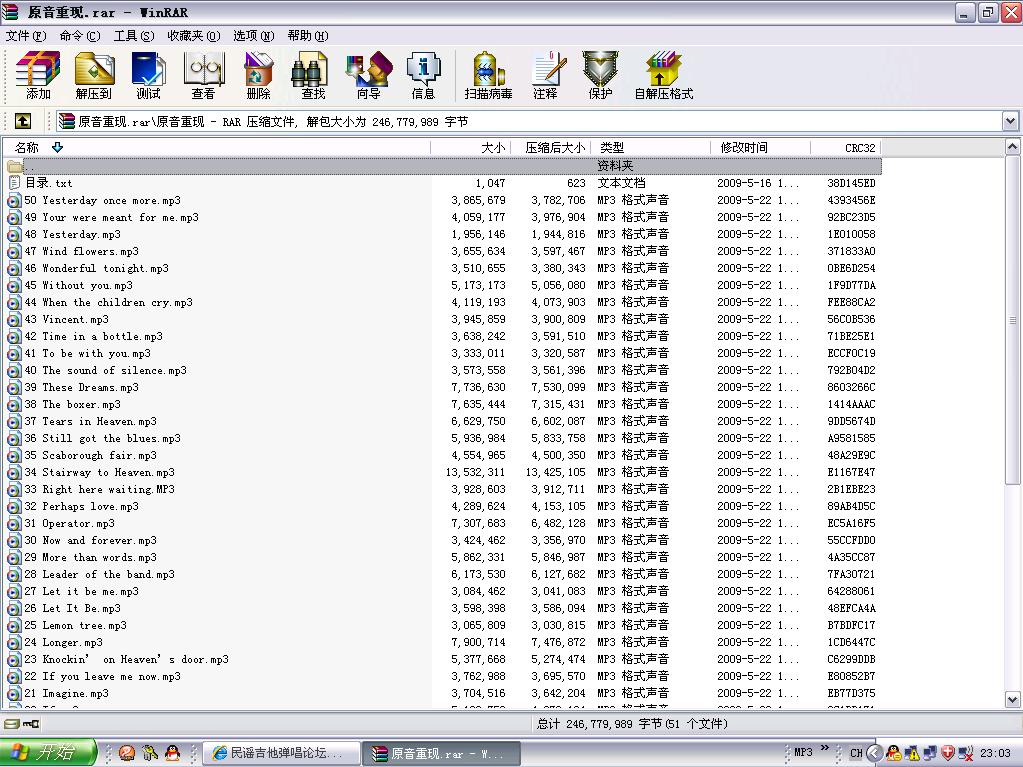The width and height of the screenshot is (1023, 767).
Task: Show archive 信息 (Info) toolbar icon
Action: click(423, 75)
